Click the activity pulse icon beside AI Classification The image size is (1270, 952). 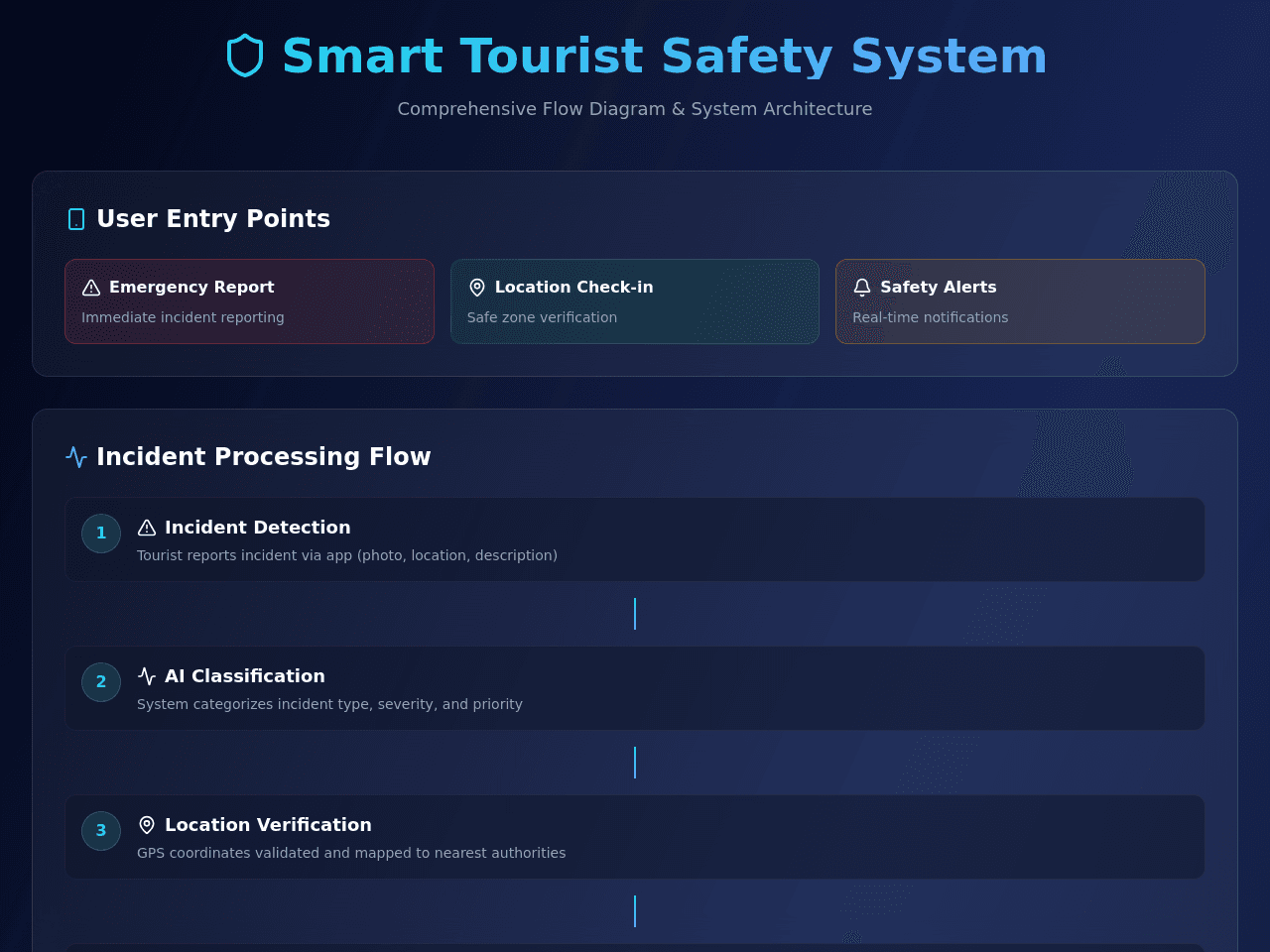[x=147, y=676]
